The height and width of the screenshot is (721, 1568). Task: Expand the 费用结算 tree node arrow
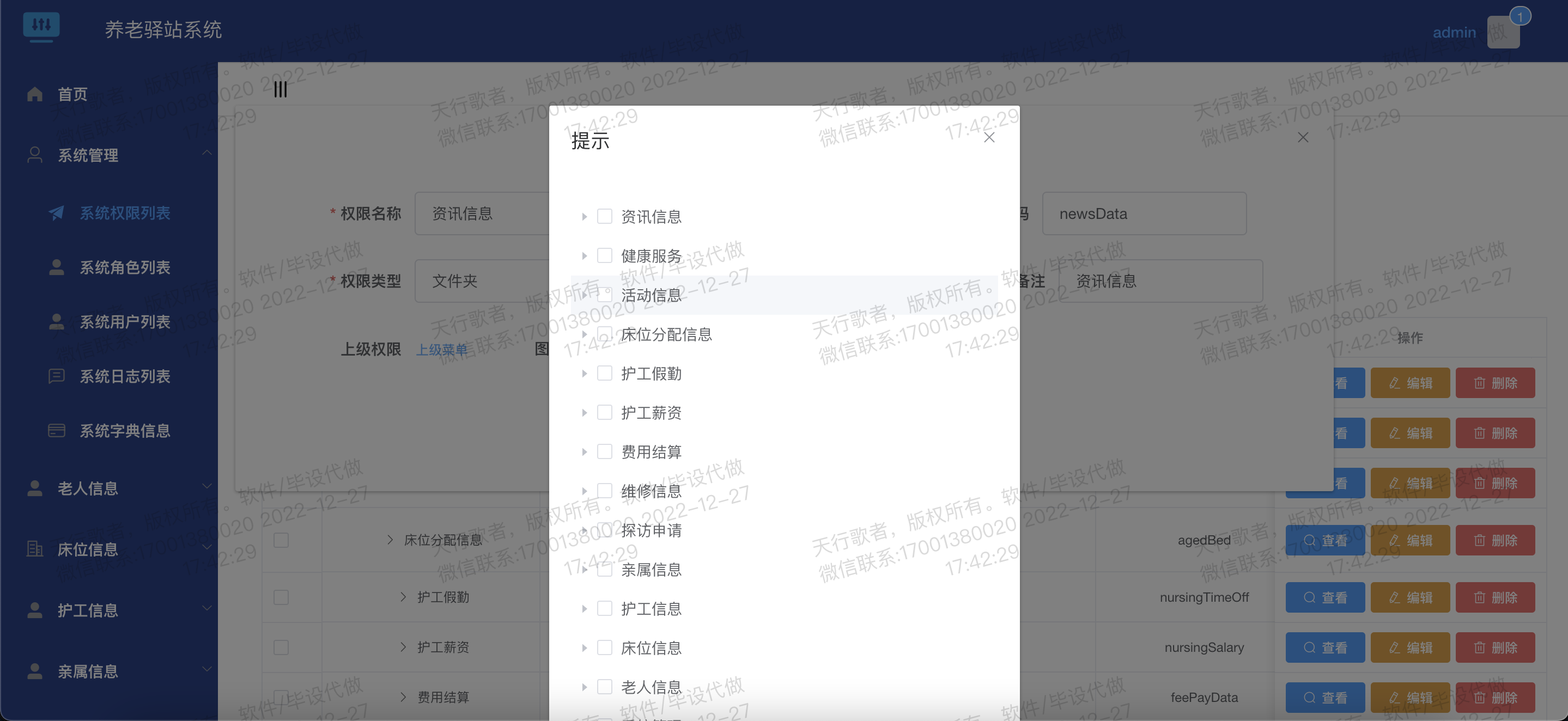(585, 452)
